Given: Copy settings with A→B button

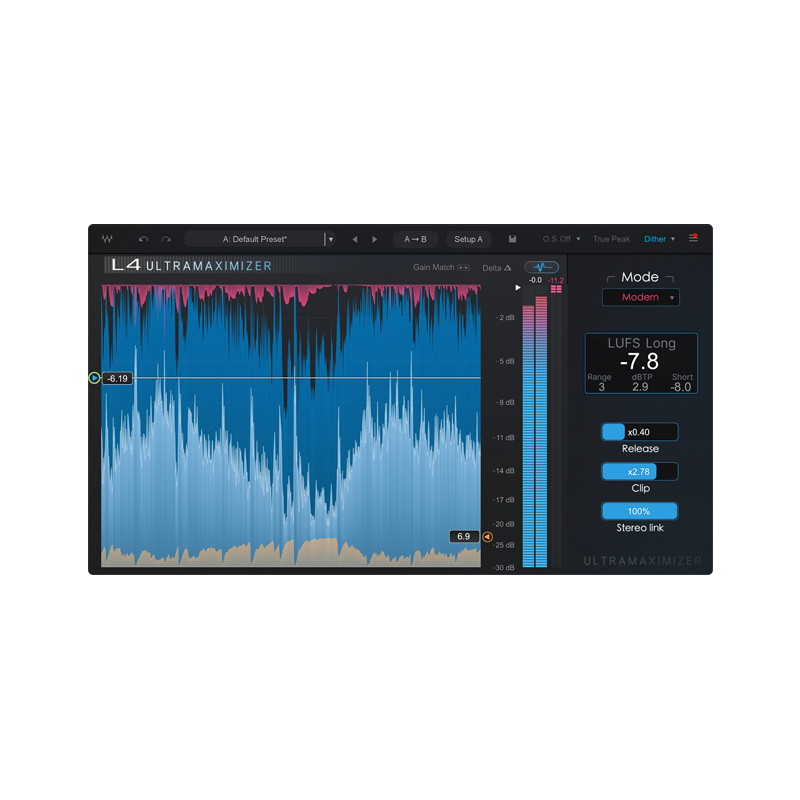Looking at the screenshot, I should coord(415,240).
